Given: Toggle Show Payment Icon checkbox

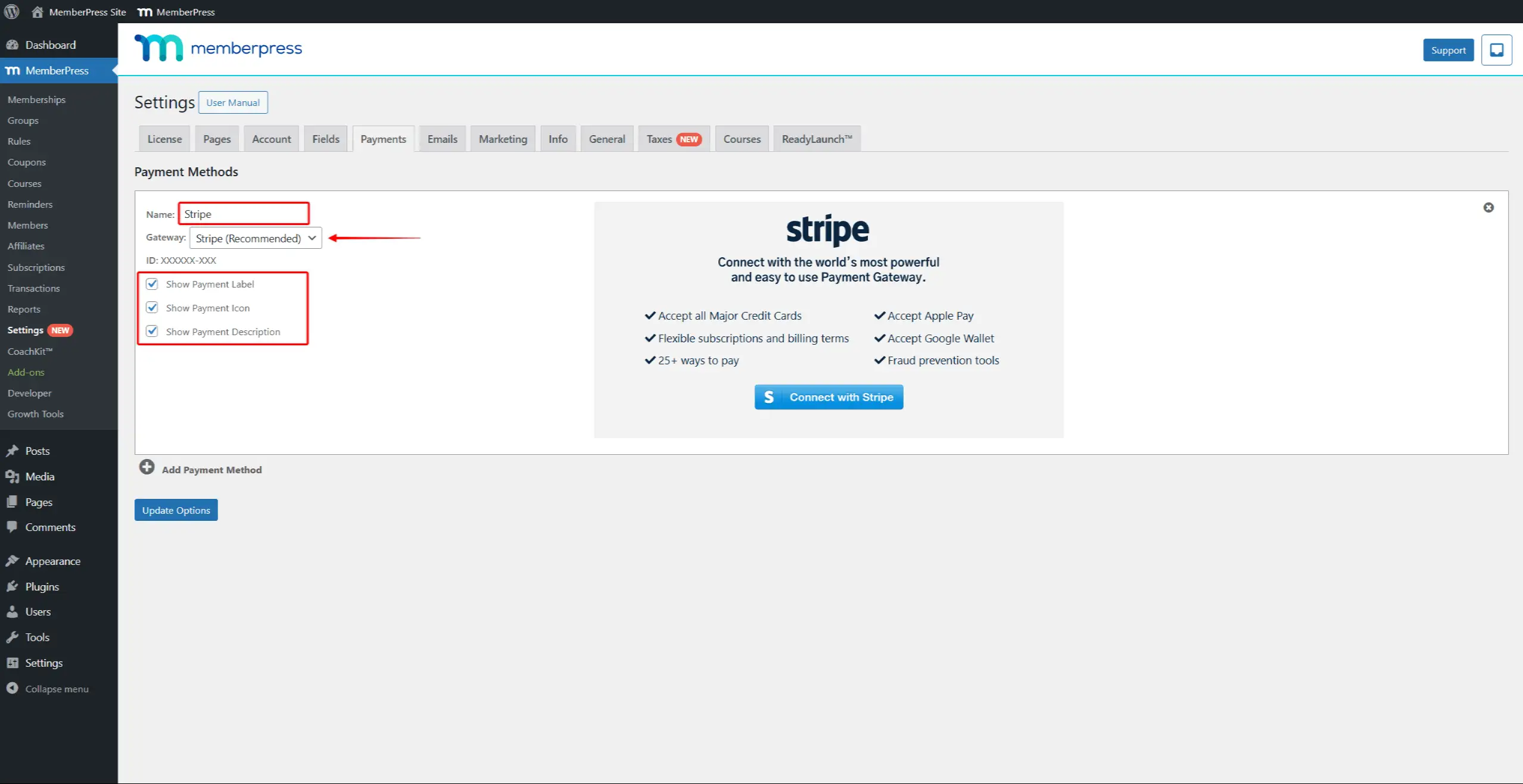Looking at the screenshot, I should 152,308.
